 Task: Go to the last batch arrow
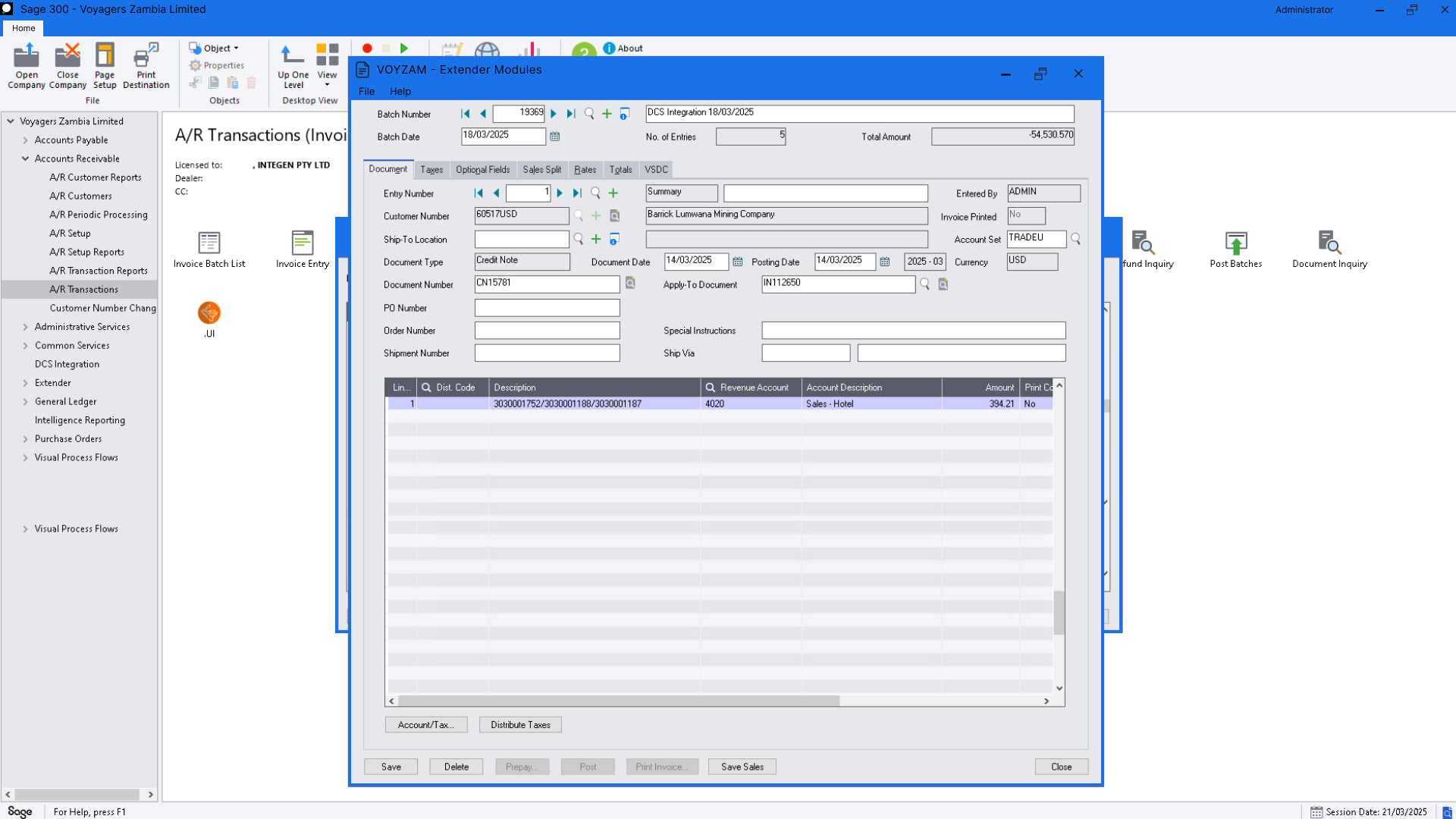pos(571,114)
